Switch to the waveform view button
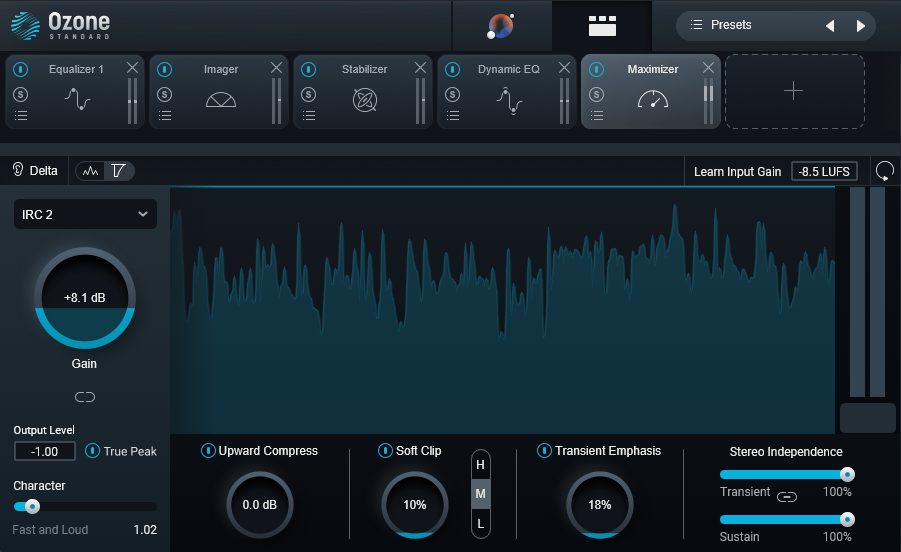901x552 pixels. click(x=90, y=171)
